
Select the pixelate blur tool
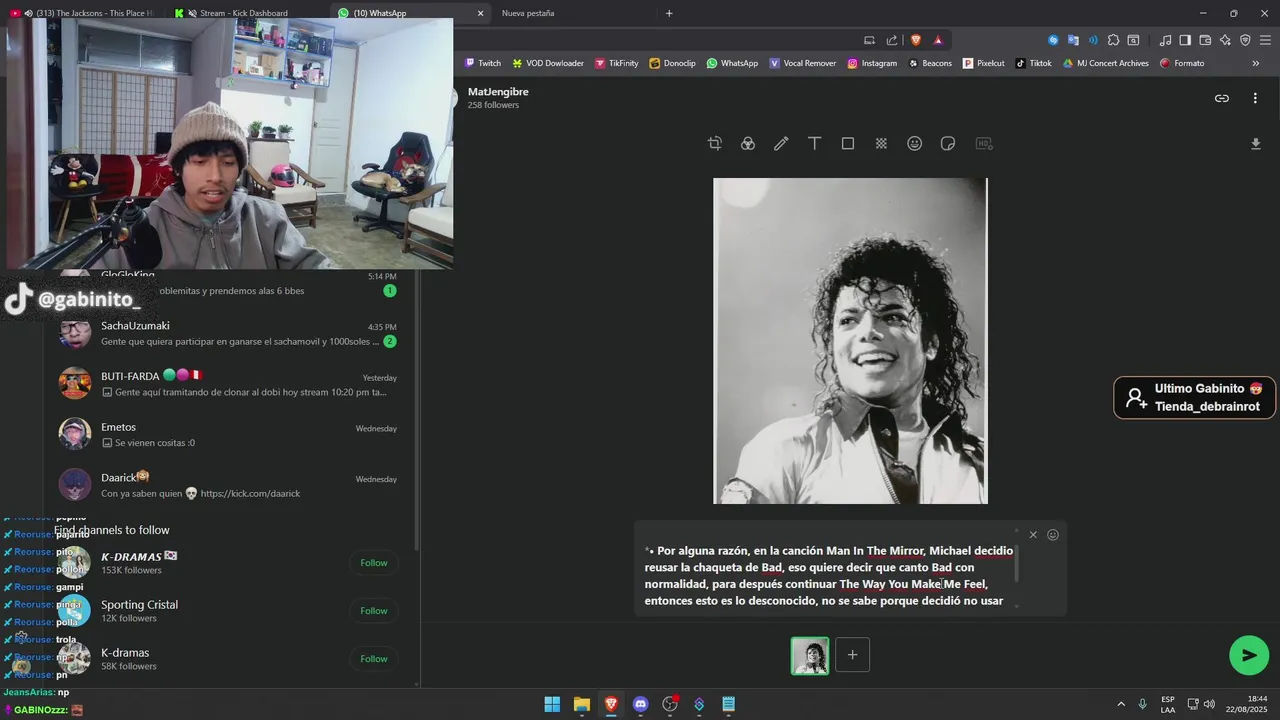[x=881, y=144]
